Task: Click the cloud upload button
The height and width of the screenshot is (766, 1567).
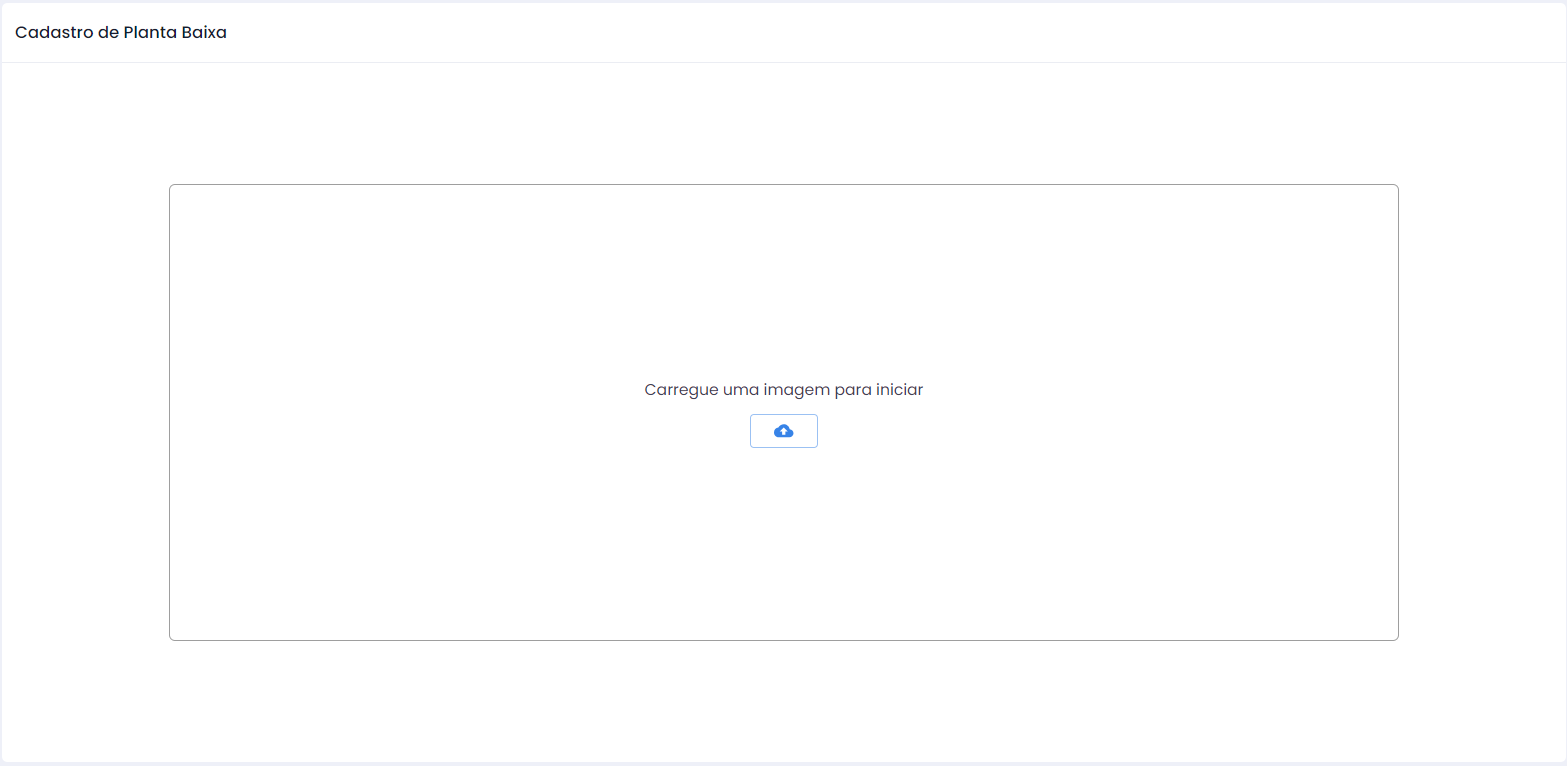Action: tap(784, 431)
